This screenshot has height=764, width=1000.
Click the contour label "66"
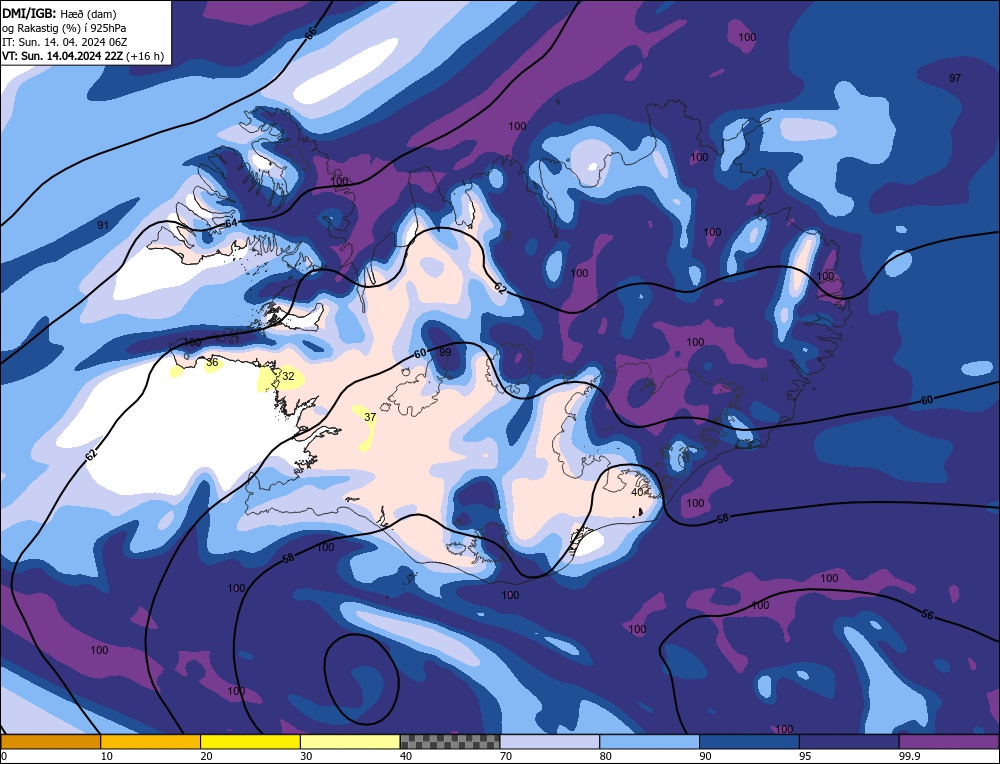[x=311, y=34]
